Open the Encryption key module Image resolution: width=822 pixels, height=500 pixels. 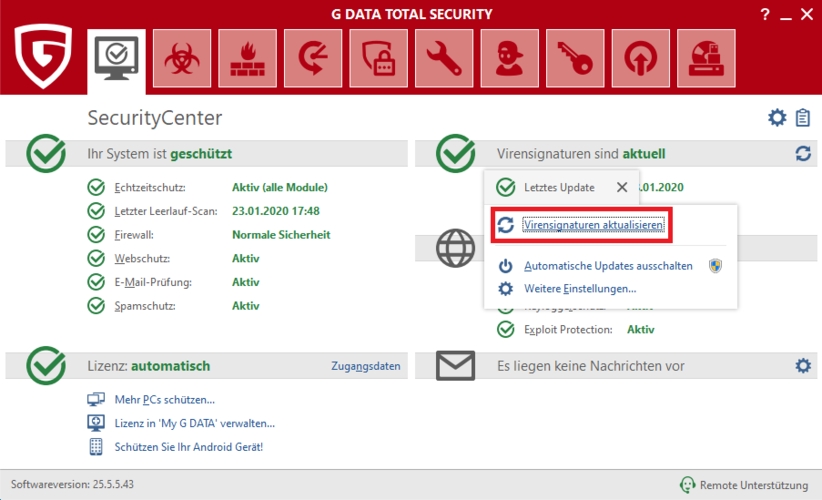(575, 59)
